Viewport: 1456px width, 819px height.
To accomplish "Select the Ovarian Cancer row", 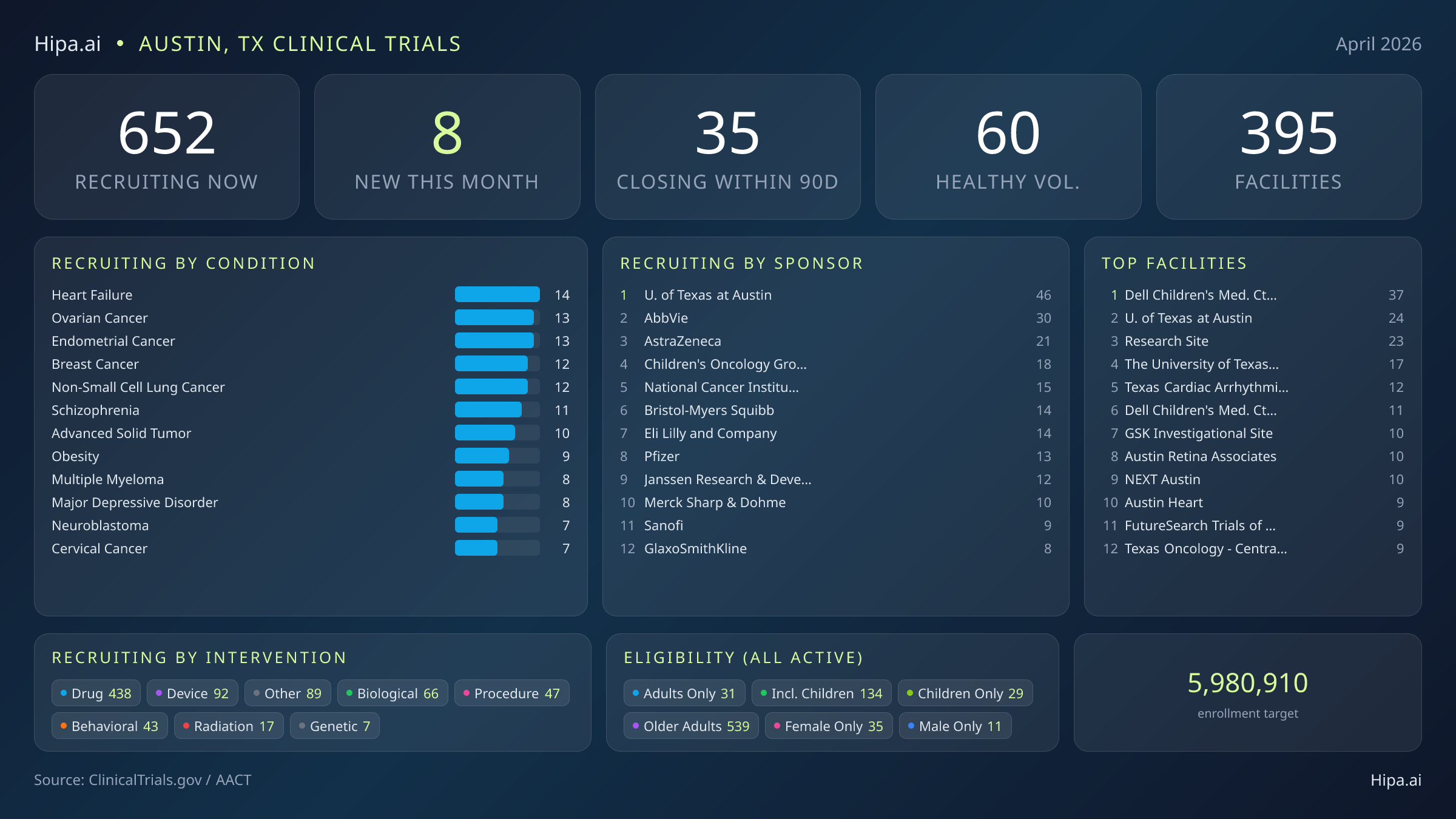I will point(311,318).
